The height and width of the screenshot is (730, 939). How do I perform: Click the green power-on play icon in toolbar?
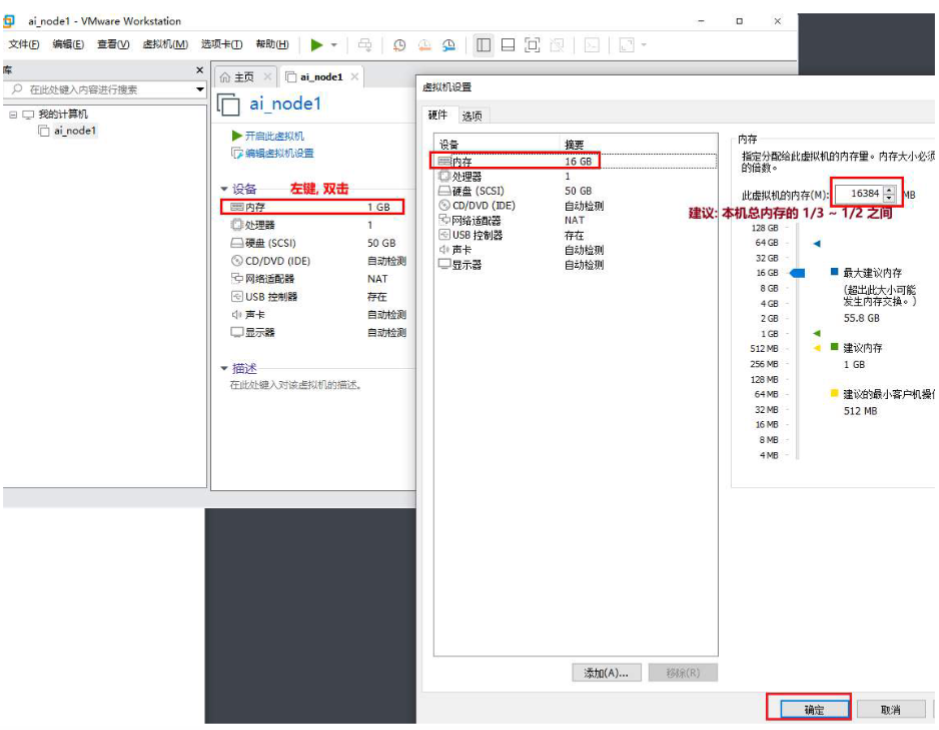317,45
